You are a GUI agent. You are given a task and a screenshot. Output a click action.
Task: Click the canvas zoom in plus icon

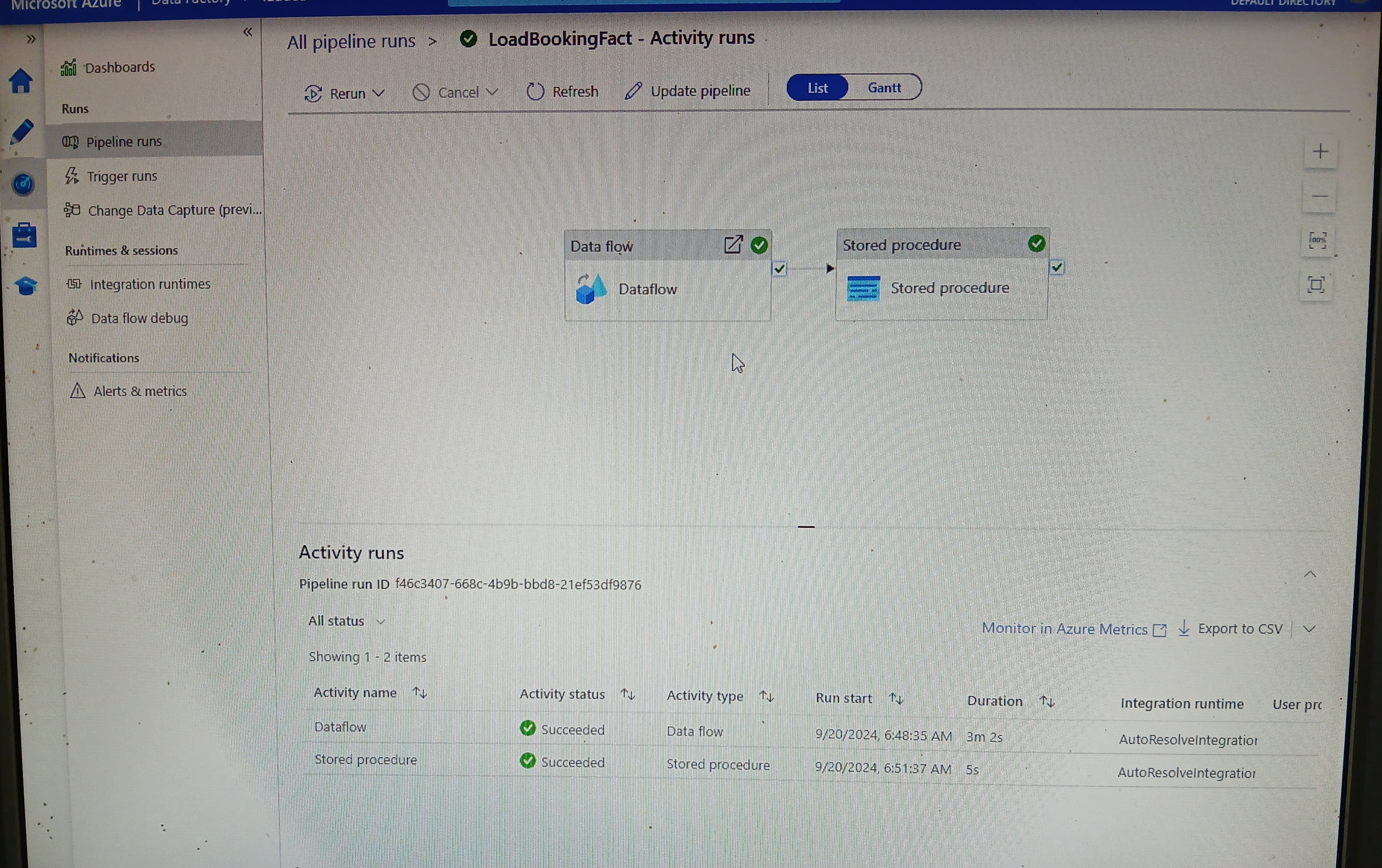(x=1320, y=152)
